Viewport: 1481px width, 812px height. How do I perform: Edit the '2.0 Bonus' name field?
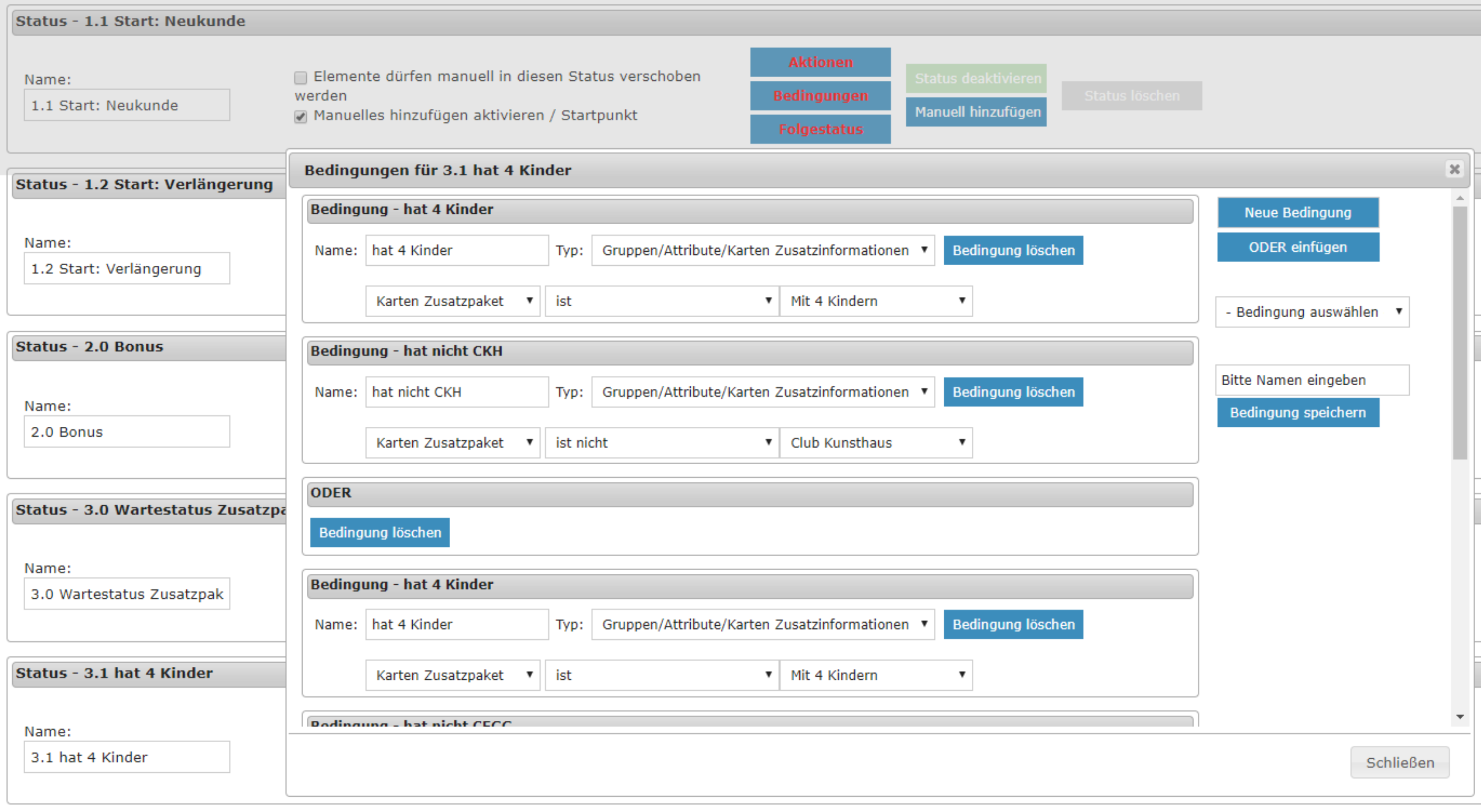(x=126, y=431)
